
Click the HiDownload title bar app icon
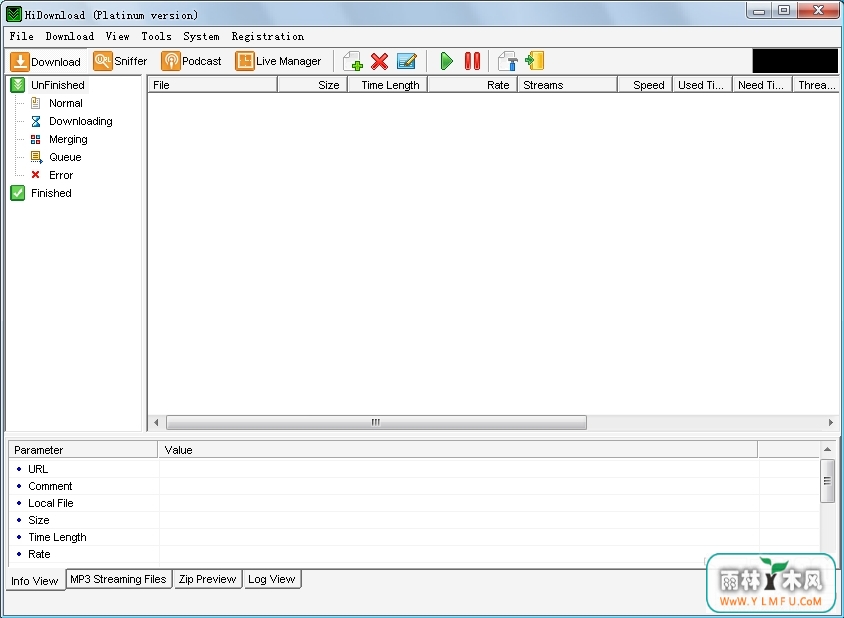14,14
